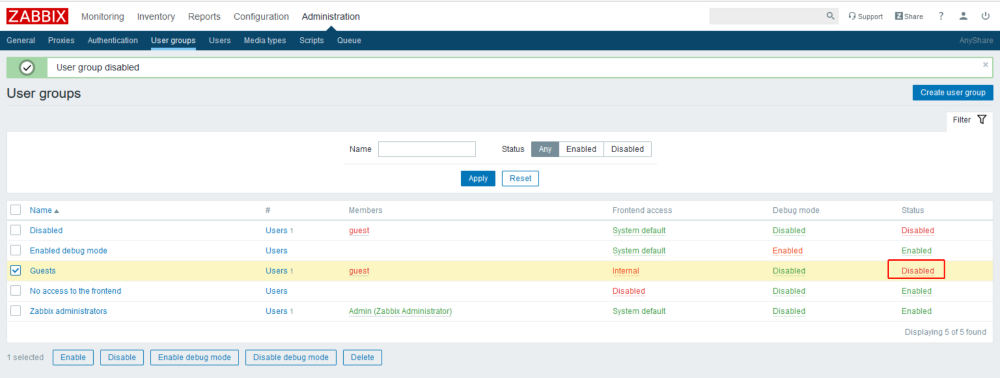
Task: Sort by the Name column header
Action: coord(44,210)
